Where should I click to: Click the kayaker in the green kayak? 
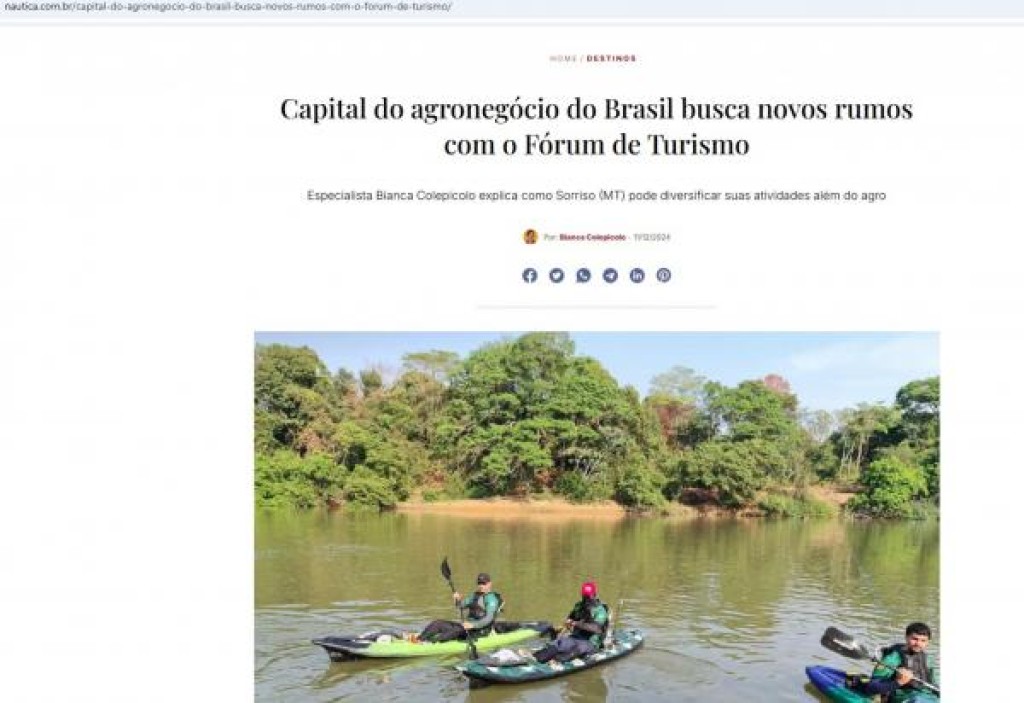(478, 608)
